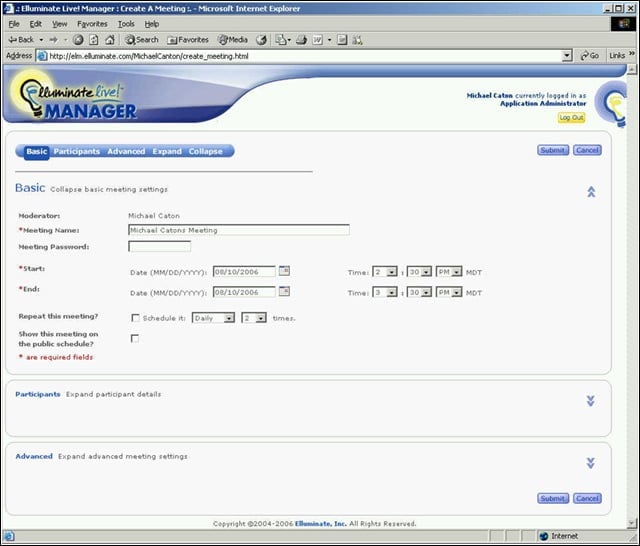This screenshot has height=546, width=640.
Task: Select the Participants tab in the navigation bar
Action: click(77, 151)
